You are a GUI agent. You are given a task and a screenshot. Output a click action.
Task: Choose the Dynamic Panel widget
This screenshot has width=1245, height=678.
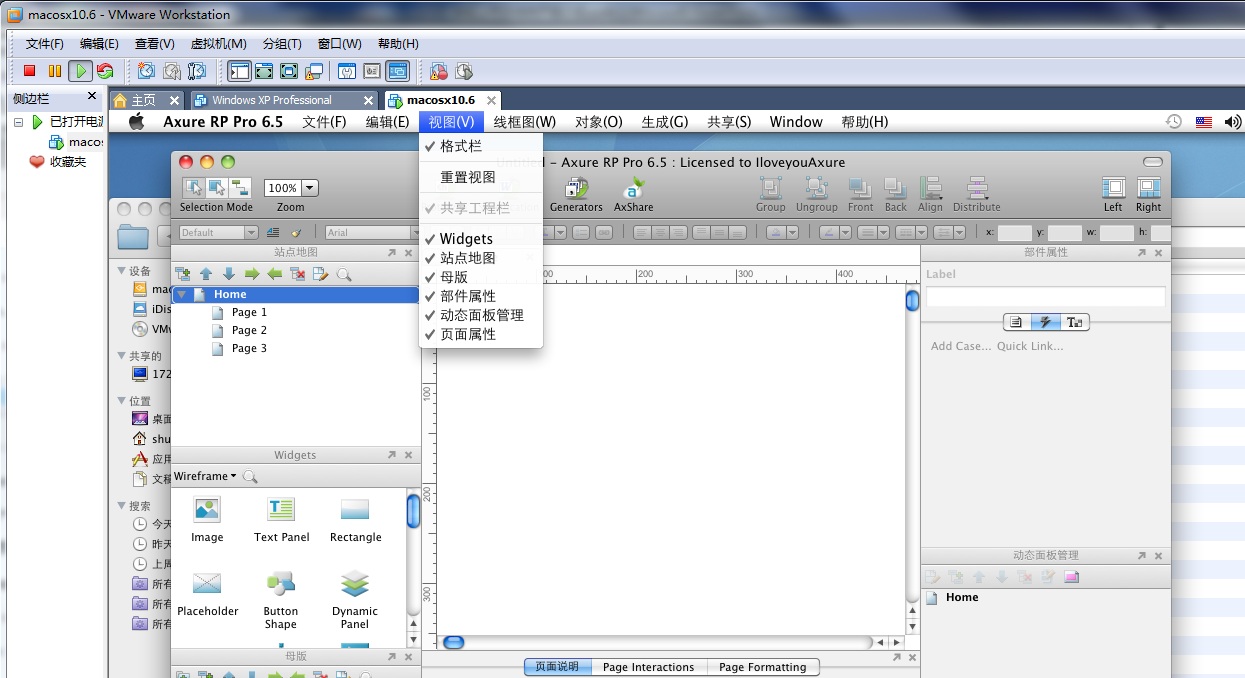coord(355,600)
